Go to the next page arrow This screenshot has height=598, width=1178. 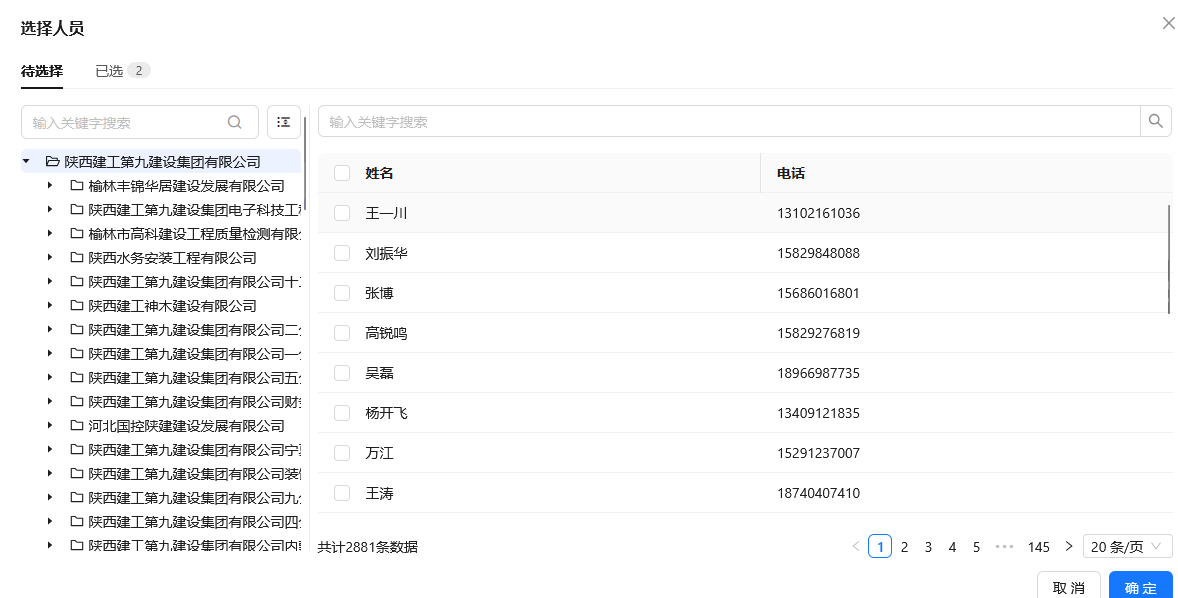tap(1069, 546)
